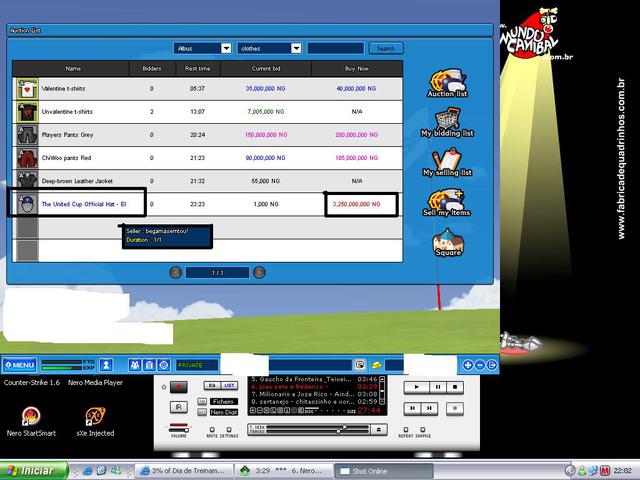This screenshot has width=640, height=480.
Task: Skip to next track in media player
Action: 429,408
